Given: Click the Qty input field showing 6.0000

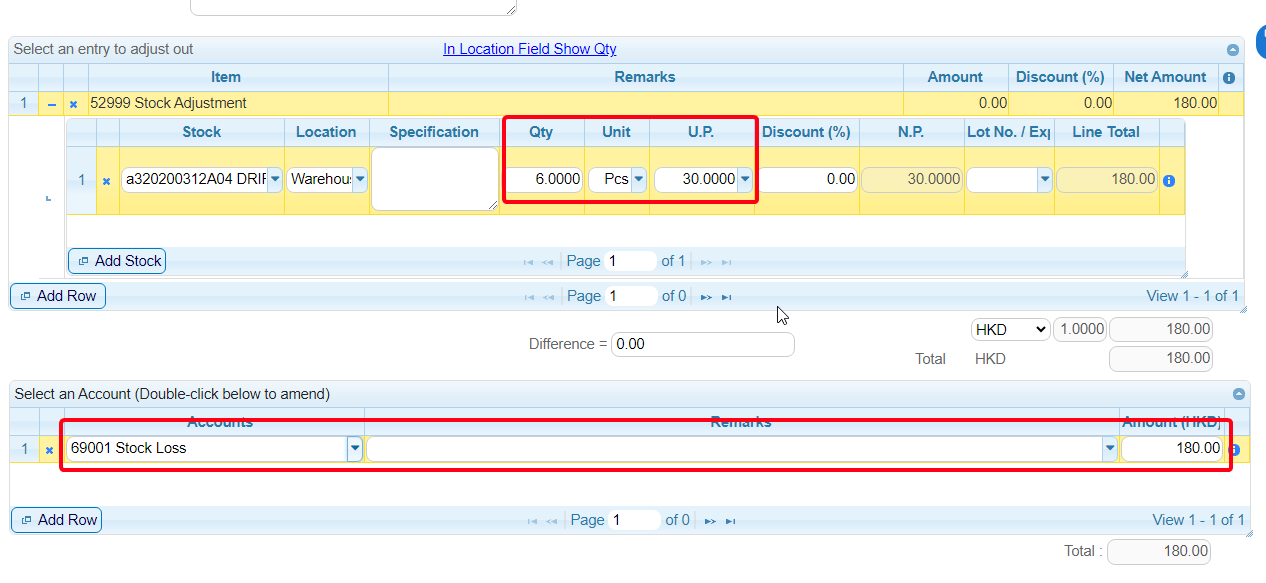Looking at the screenshot, I should pyautogui.click(x=544, y=180).
